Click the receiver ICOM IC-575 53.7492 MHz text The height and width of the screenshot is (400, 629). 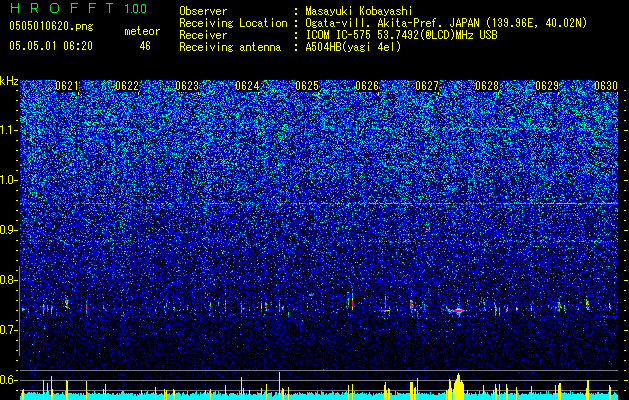401,35
